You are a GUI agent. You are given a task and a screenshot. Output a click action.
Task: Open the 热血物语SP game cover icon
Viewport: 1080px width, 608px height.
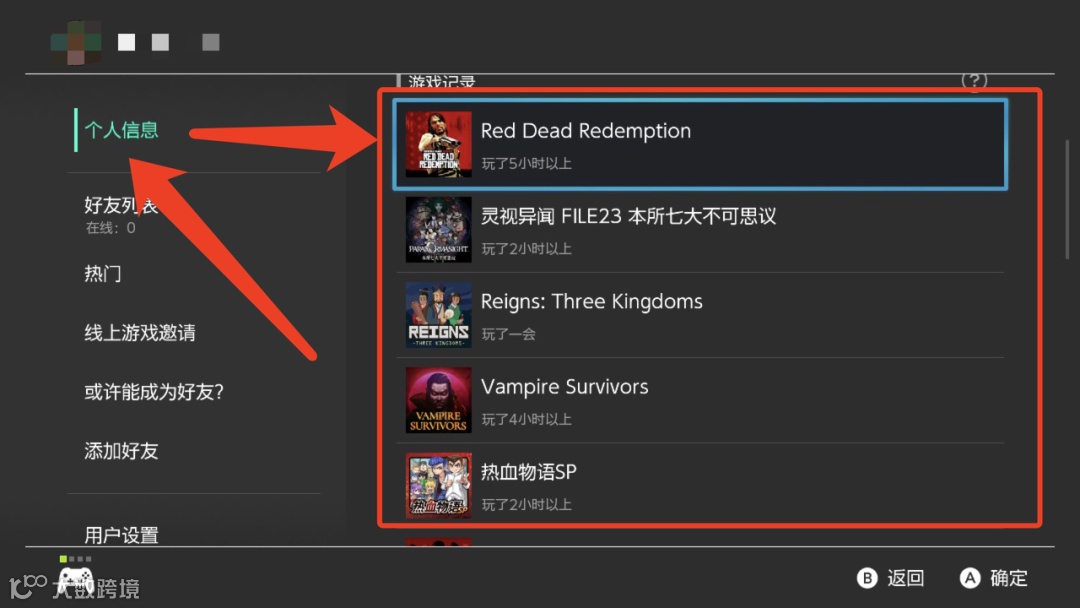[439, 485]
